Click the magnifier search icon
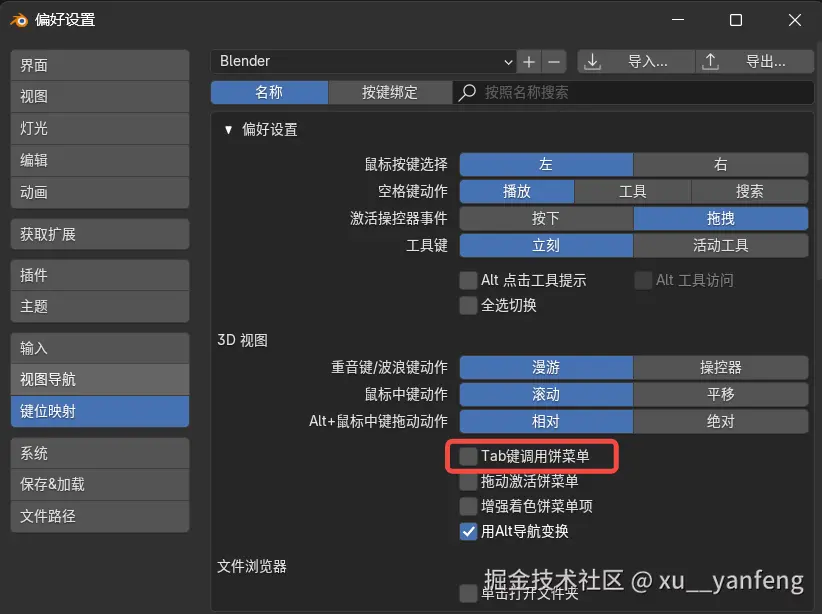 pyautogui.click(x=467, y=93)
